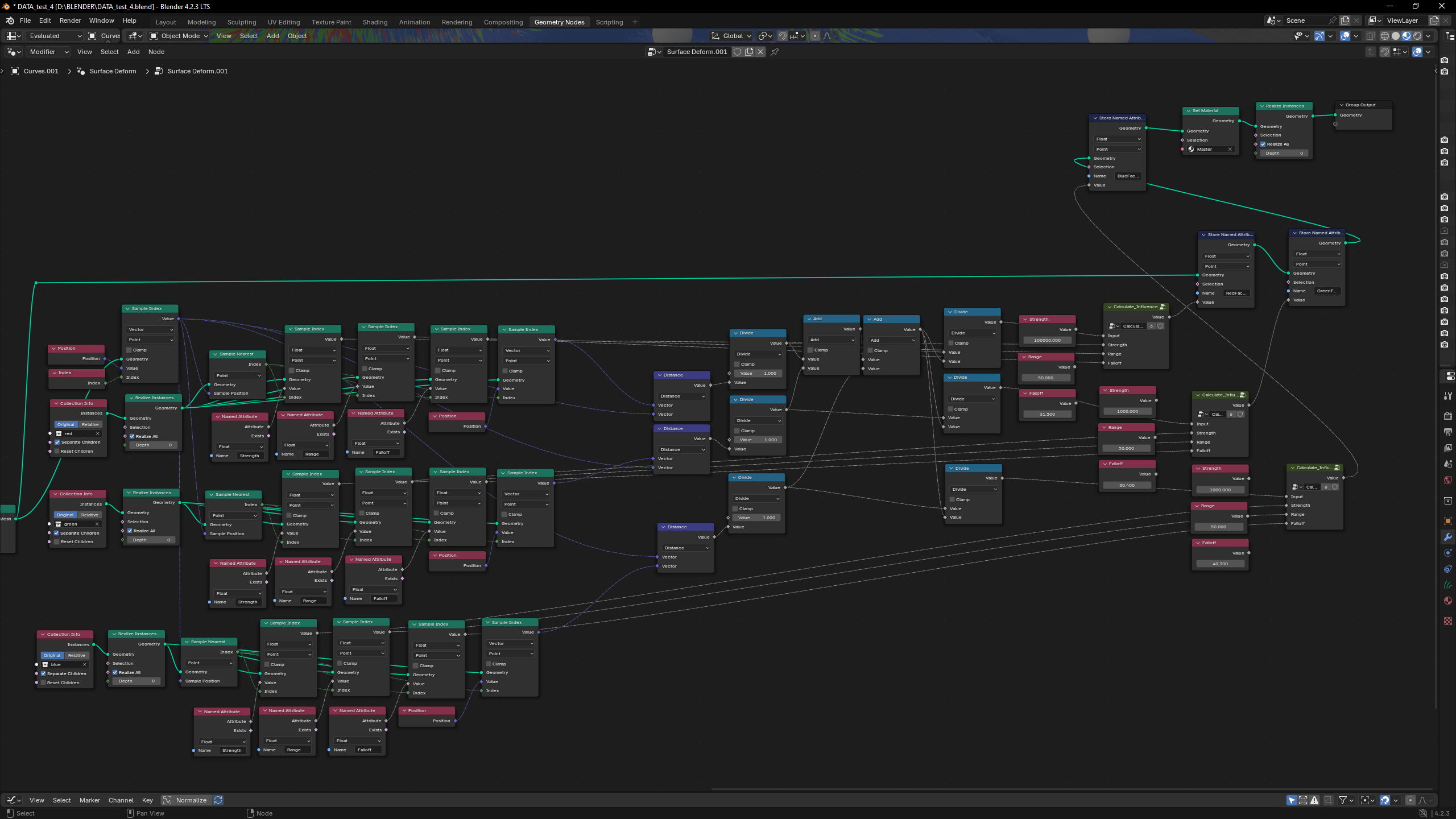
Task: Unlink the Surface Deform.001 node group
Action: 760,52
